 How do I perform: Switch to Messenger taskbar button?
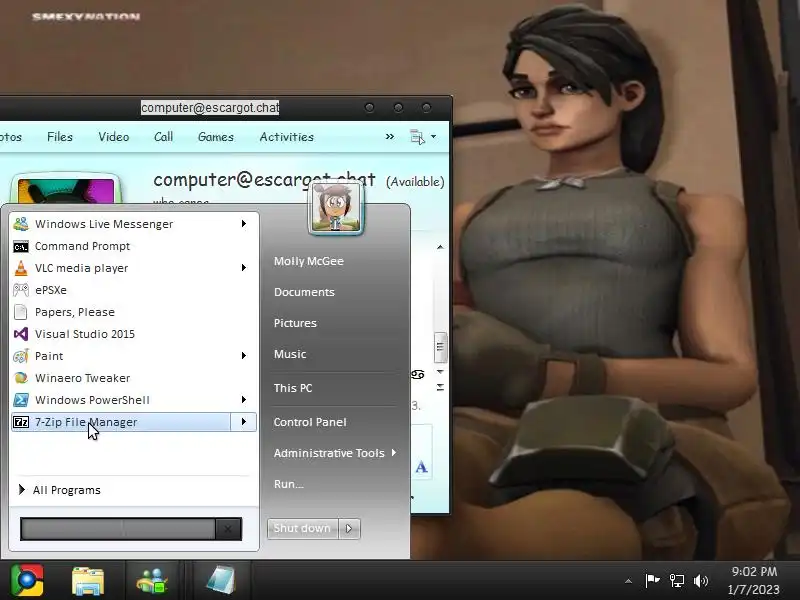[152, 581]
